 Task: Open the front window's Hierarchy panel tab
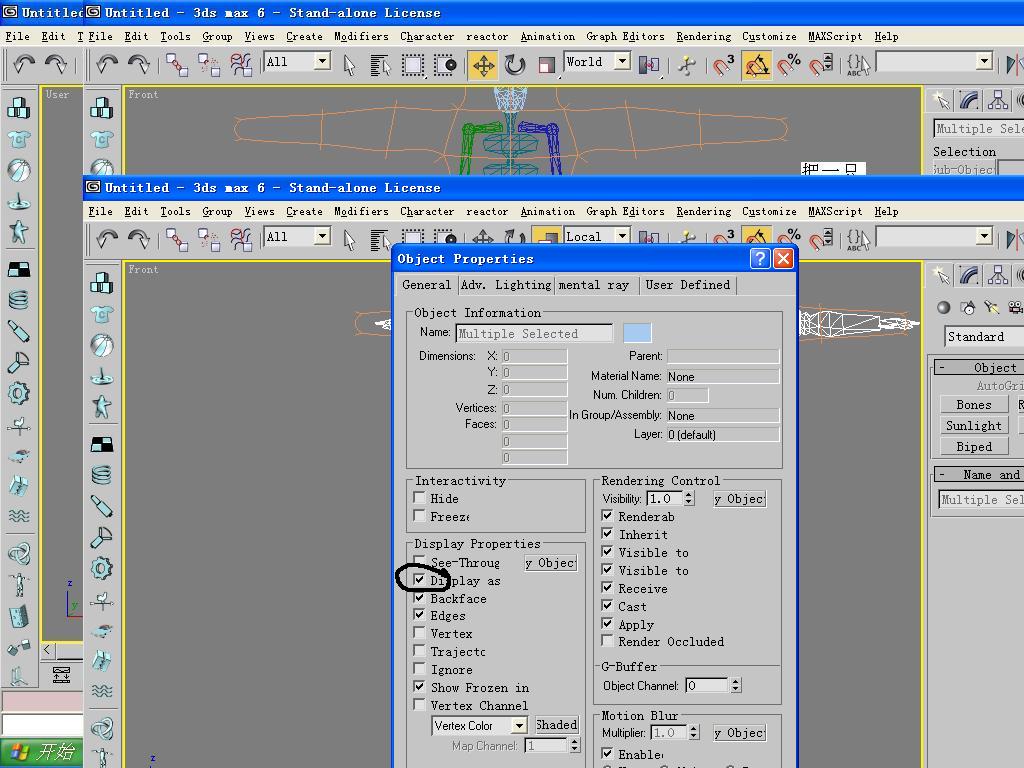[998, 275]
